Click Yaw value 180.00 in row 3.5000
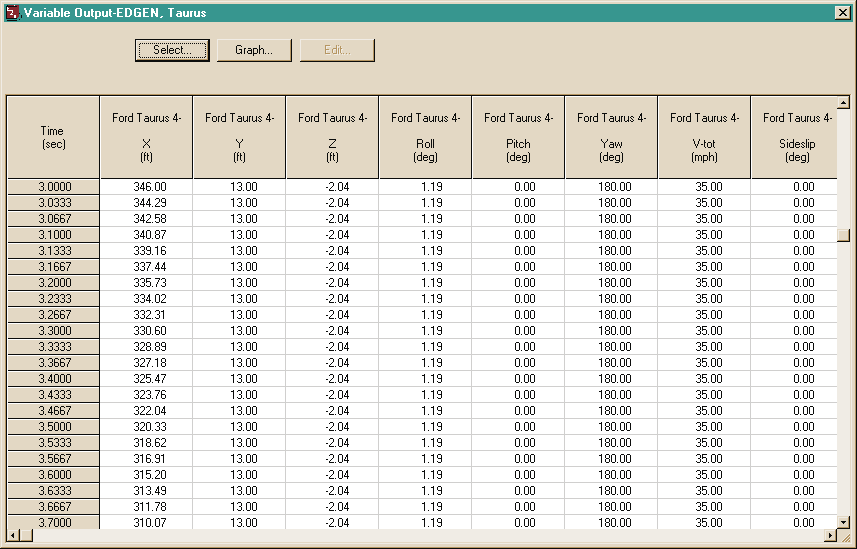This screenshot has height=549, width=857. [611, 427]
